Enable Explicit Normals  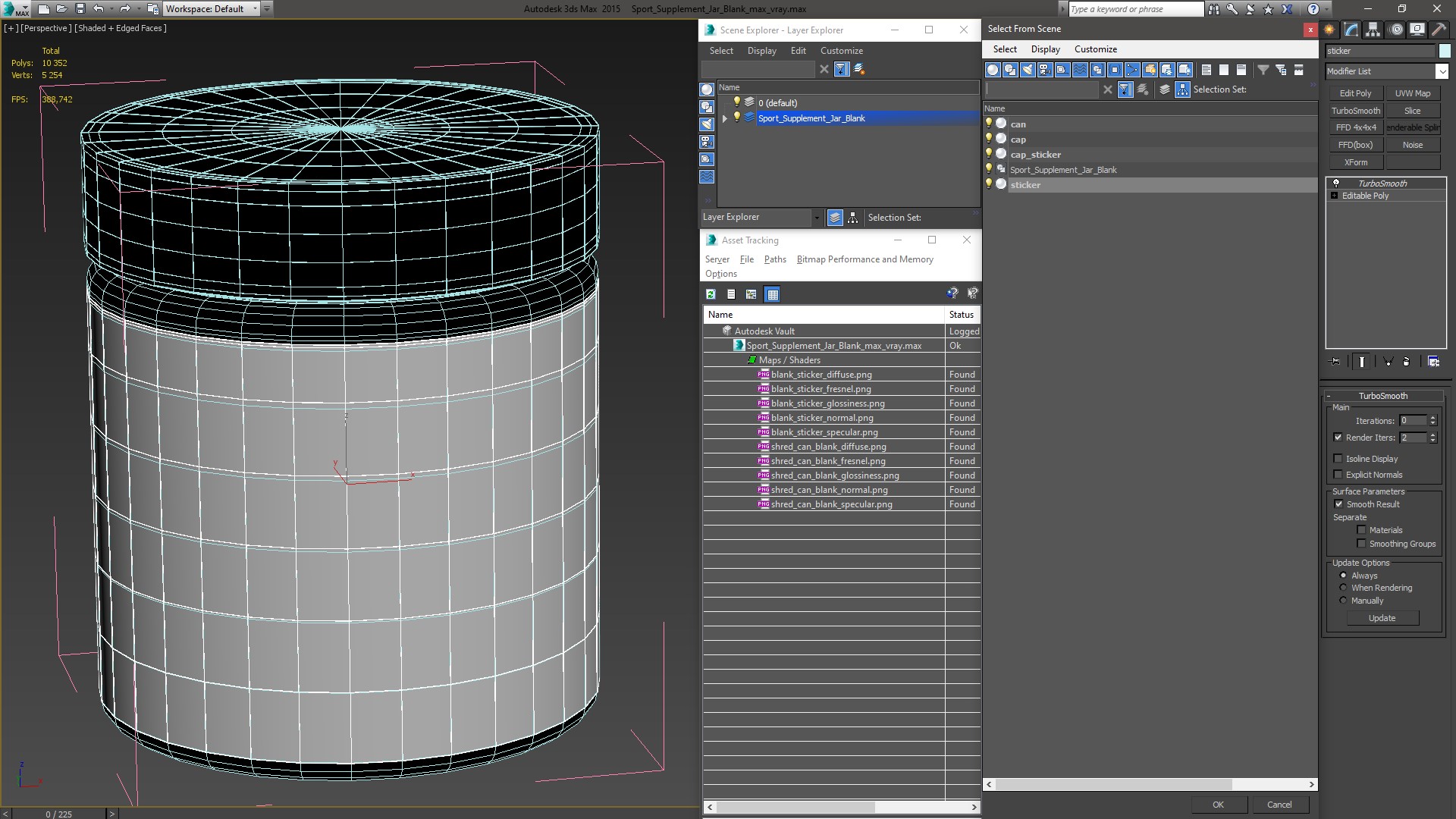[1338, 475]
